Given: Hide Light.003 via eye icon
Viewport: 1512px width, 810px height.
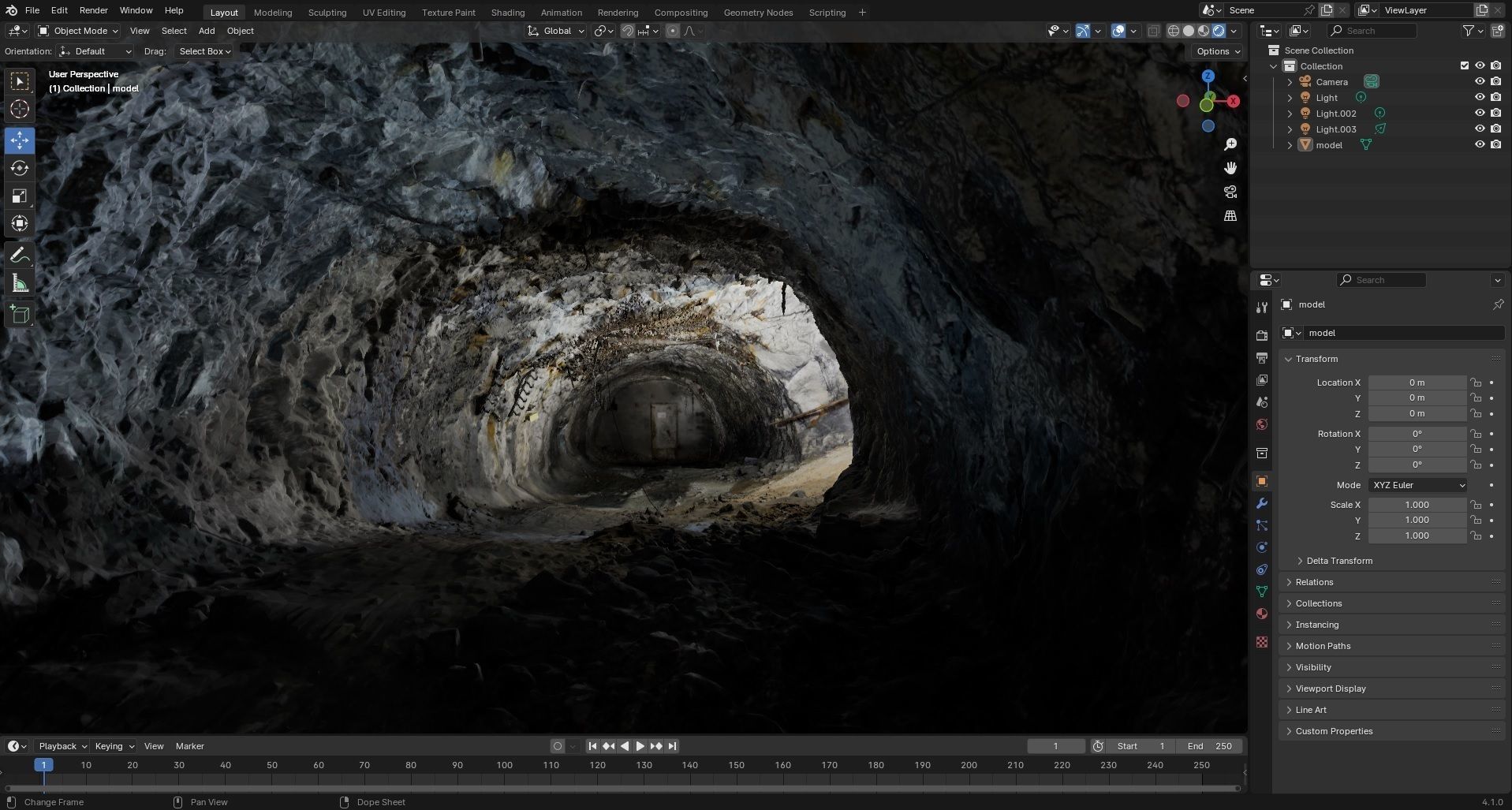Looking at the screenshot, I should pyautogui.click(x=1480, y=129).
